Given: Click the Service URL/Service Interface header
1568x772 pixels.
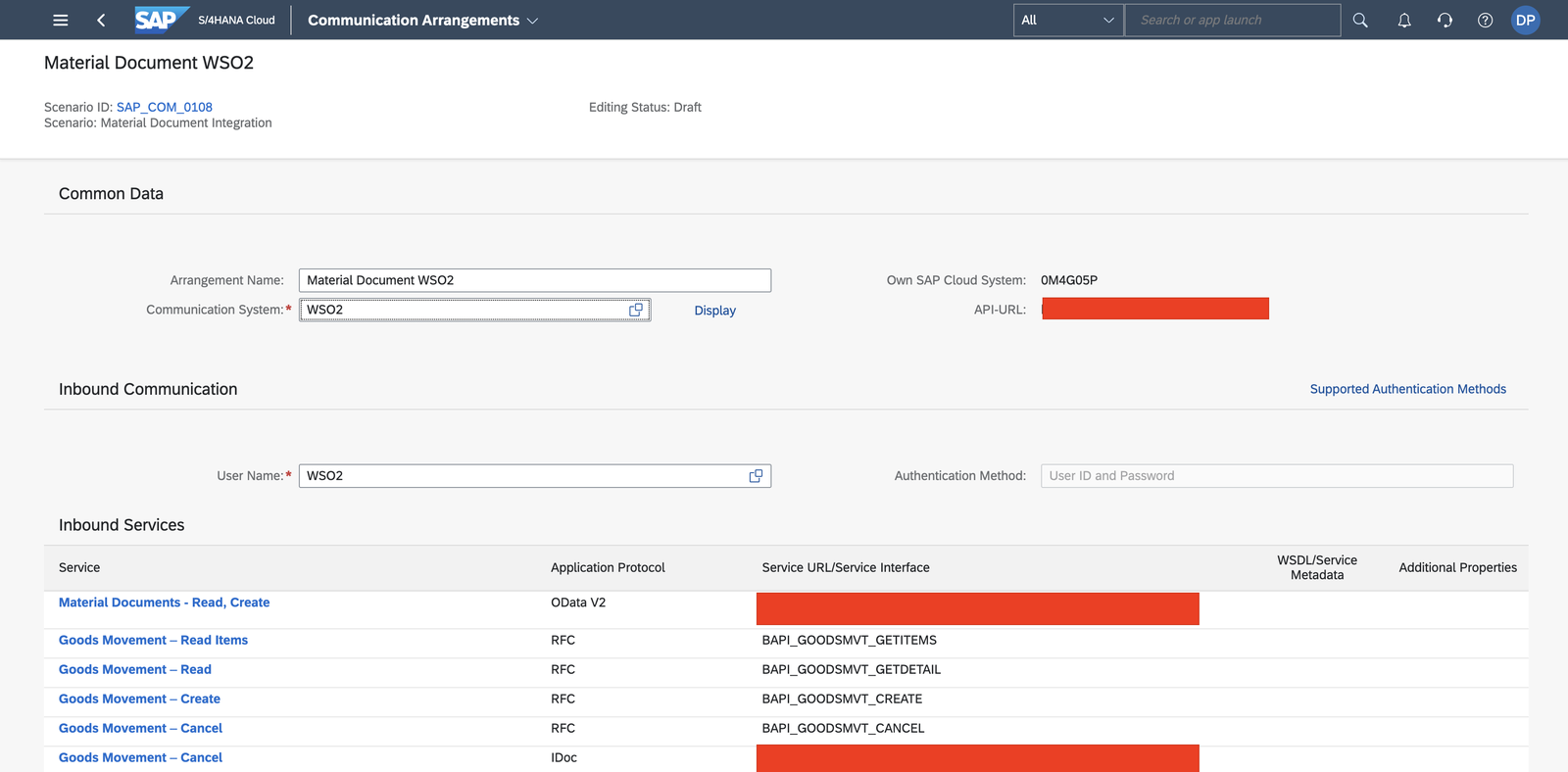Looking at the screenshot, I should [846, 567].
